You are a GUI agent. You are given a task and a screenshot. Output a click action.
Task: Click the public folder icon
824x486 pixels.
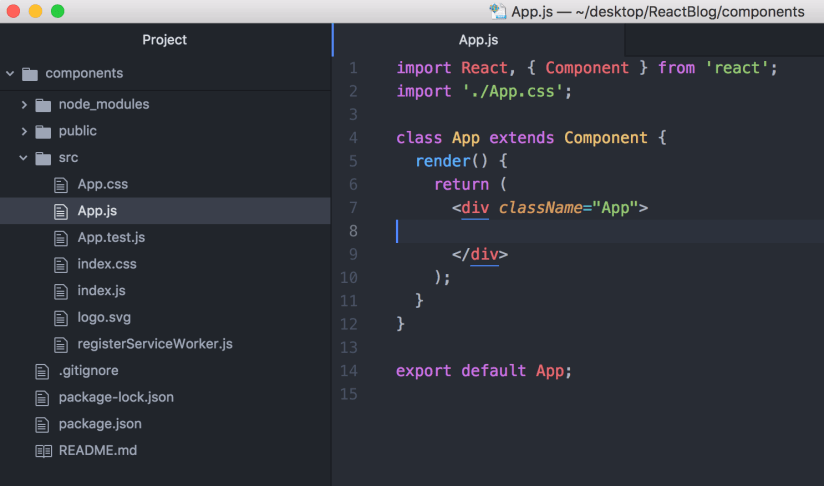[x=42, y=132]
